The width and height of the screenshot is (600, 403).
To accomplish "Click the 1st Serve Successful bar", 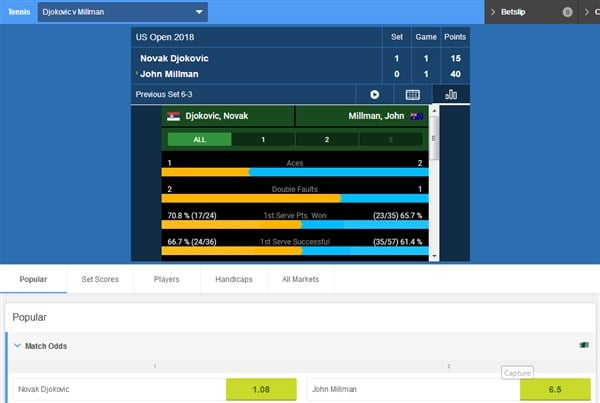I will point(295,251).
